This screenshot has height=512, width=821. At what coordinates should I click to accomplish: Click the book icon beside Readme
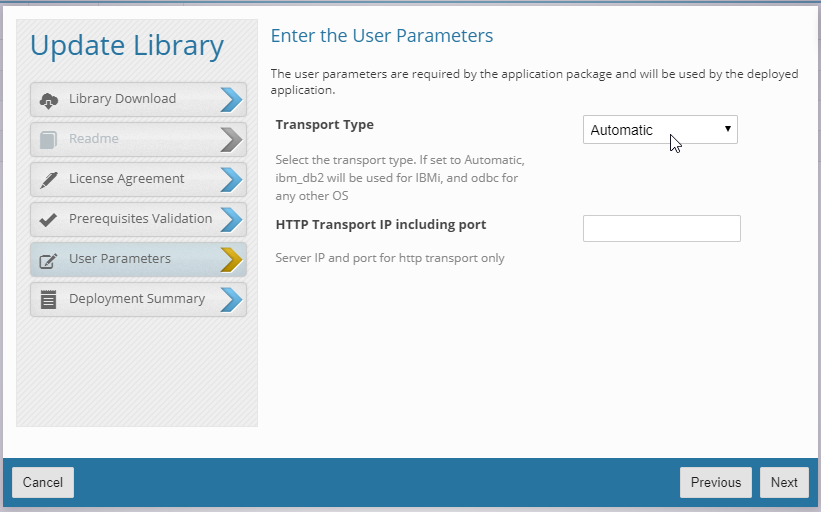48,139
